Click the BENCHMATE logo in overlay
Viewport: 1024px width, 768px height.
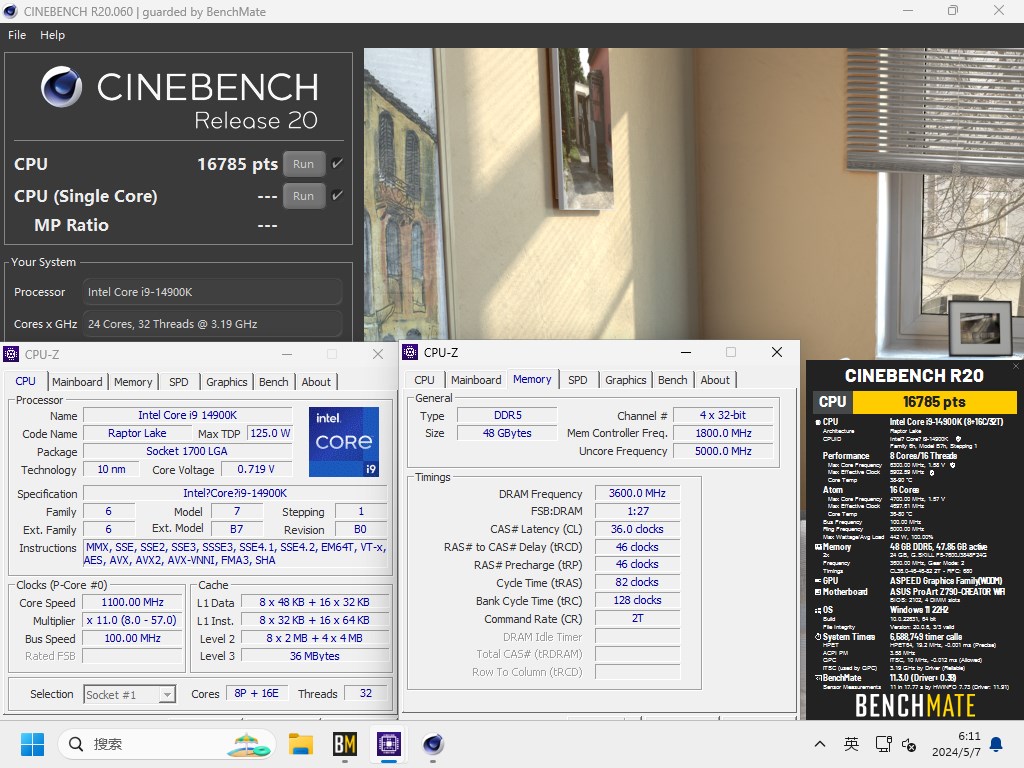point(915,706)
